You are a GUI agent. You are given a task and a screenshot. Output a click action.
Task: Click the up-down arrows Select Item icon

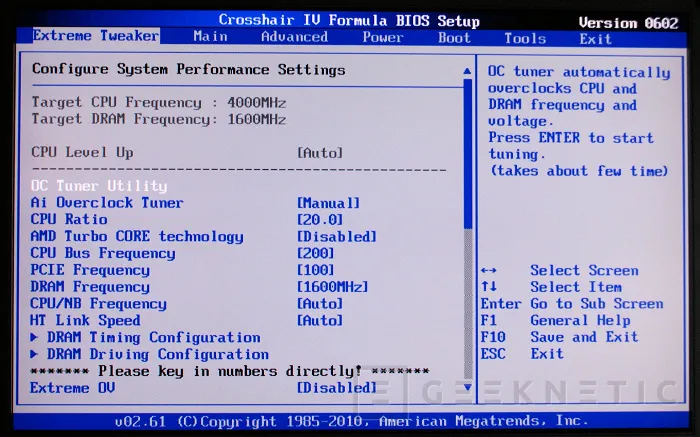tap(489, 287)
